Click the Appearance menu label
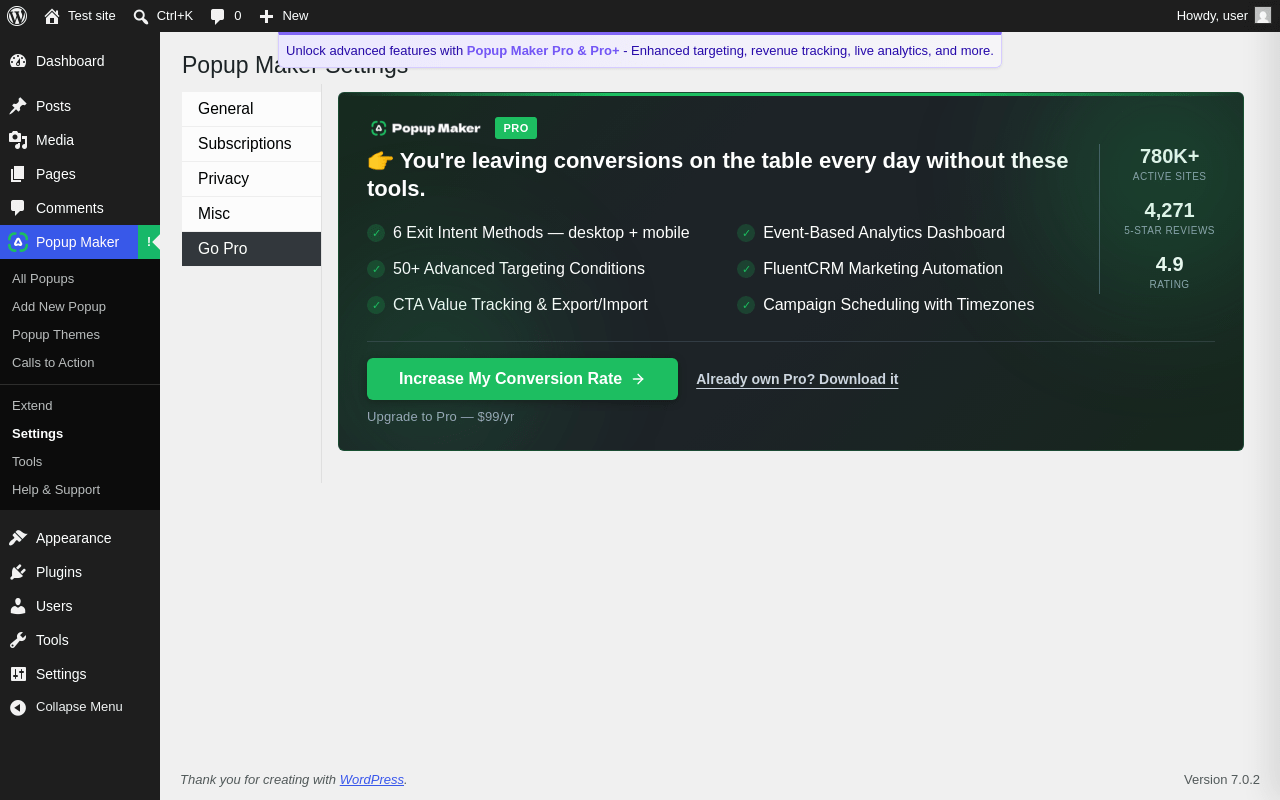The width and height of the screenshot is (1280, 800). tap(74, 538)
